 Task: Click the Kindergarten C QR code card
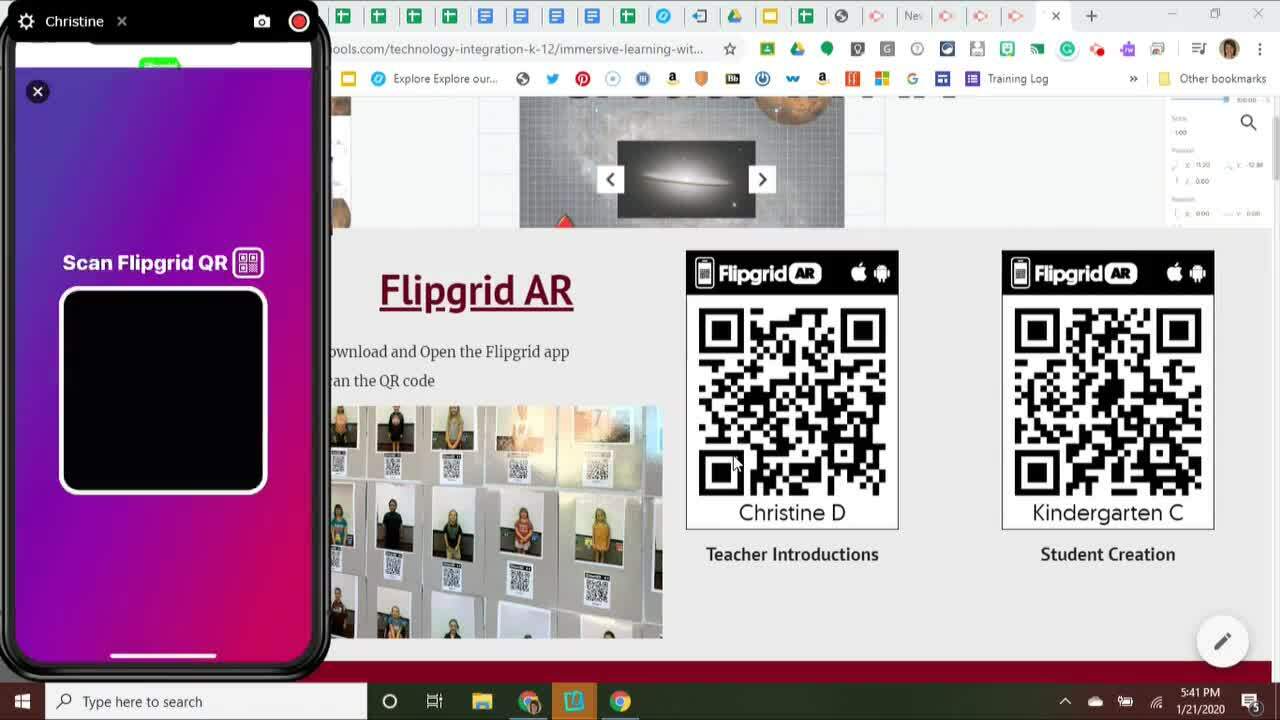tap(1108, 390)
